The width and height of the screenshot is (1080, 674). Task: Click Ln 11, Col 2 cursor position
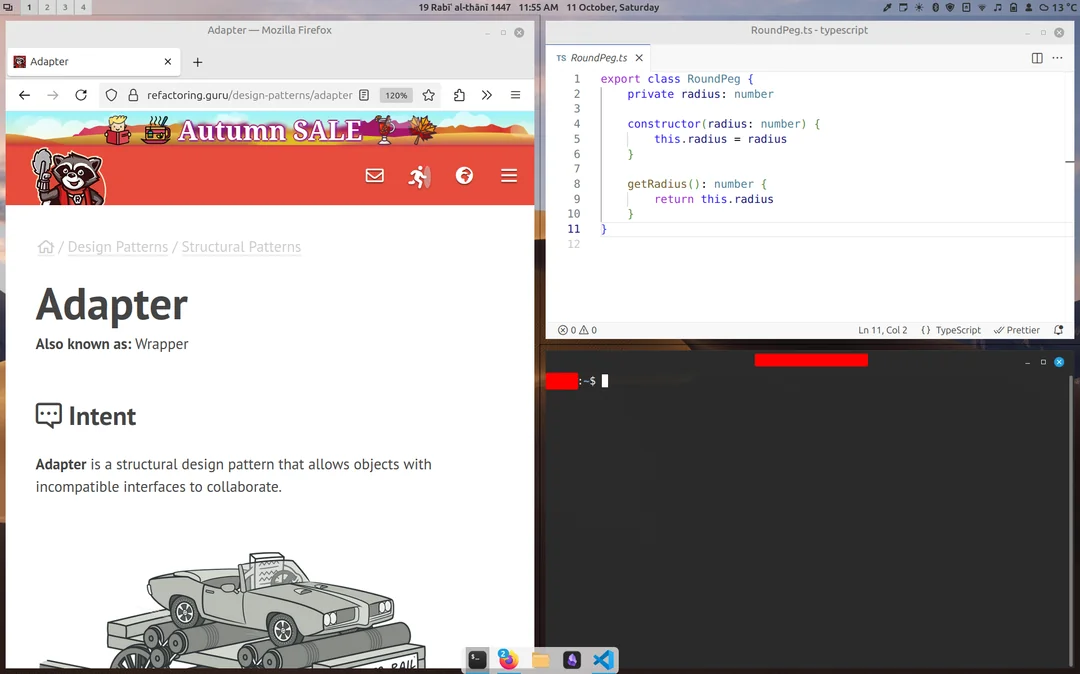tap(882, 330)
